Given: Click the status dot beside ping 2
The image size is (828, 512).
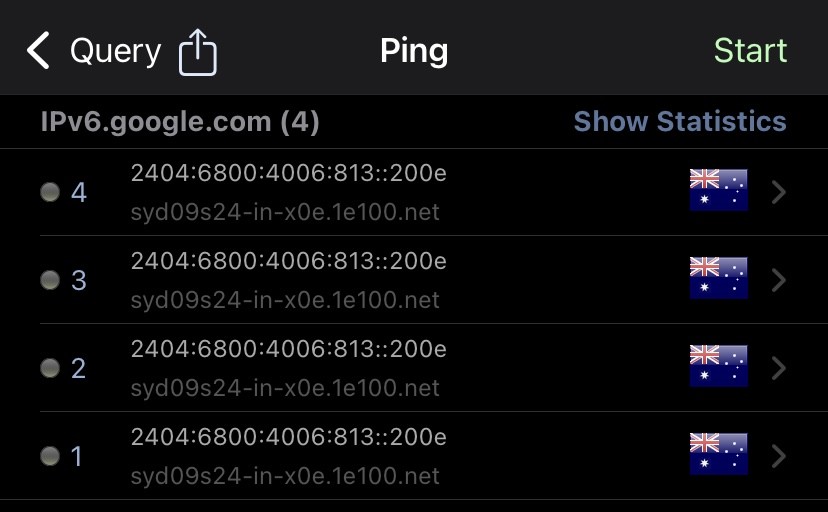Looking at the screenshot, I should (49, 369).
